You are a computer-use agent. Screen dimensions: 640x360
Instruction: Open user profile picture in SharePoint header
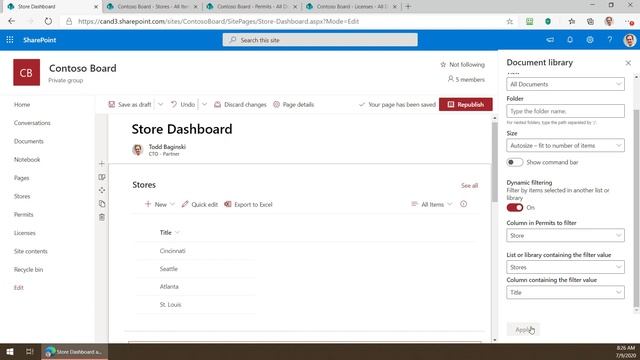pos(630,40)
